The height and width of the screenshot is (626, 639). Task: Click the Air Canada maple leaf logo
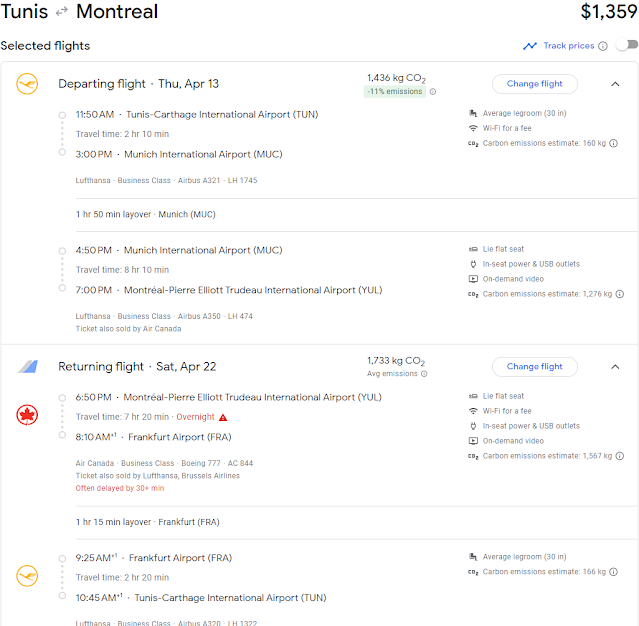[x=27, y=415]
